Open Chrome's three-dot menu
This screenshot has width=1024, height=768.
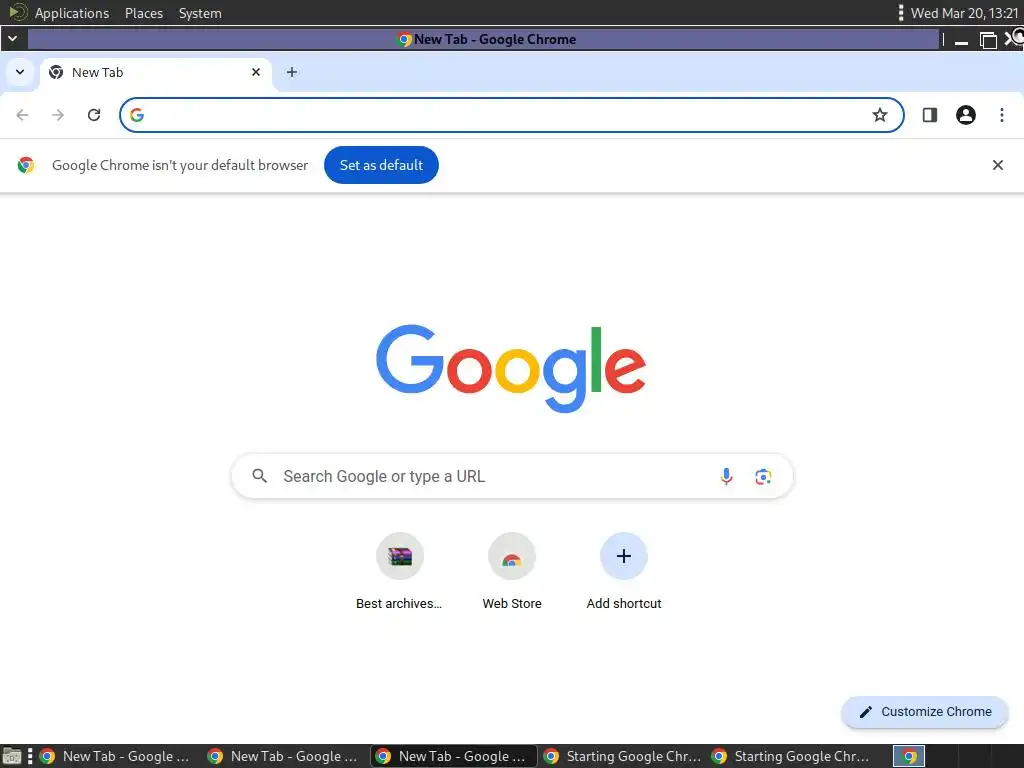coord(1001,115)
